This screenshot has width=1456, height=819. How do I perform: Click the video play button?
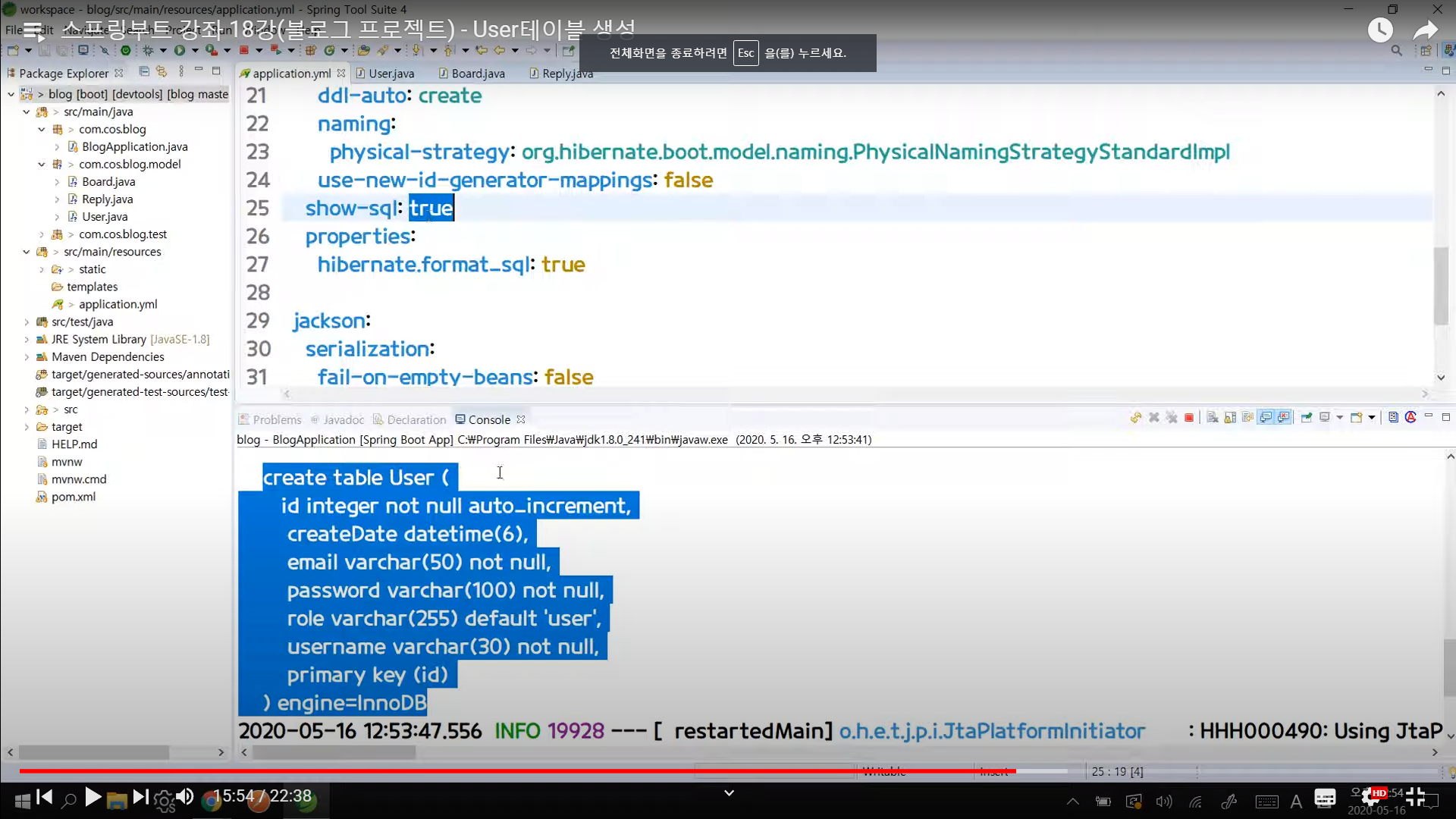93,797
